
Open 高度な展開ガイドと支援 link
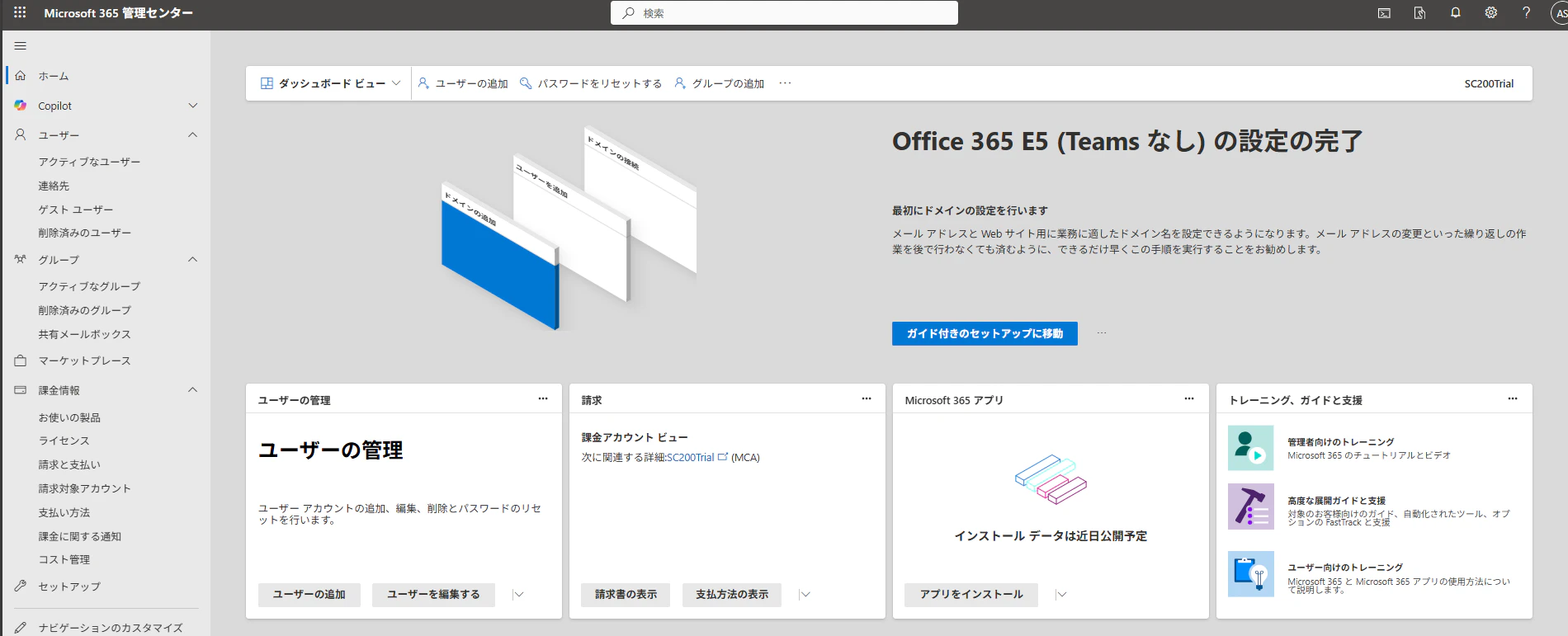tap(1337, 501)
